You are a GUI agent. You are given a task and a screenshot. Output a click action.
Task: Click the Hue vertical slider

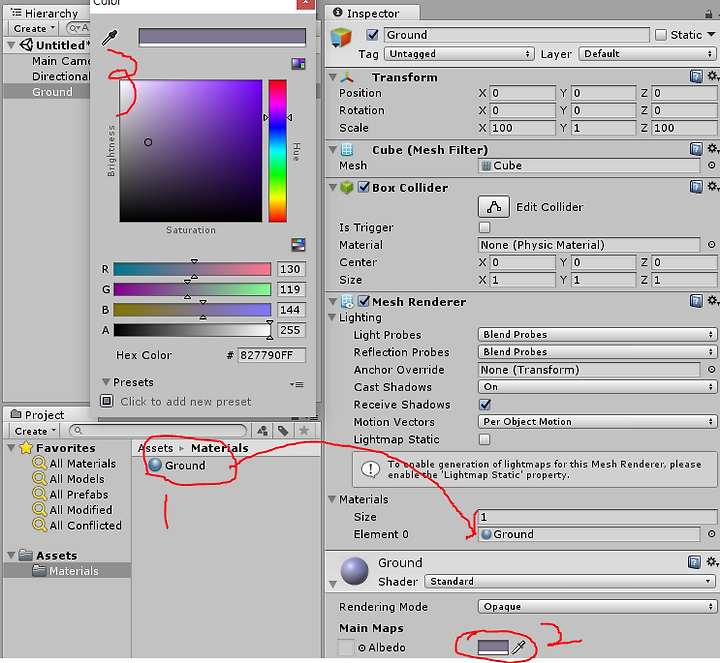278,151
